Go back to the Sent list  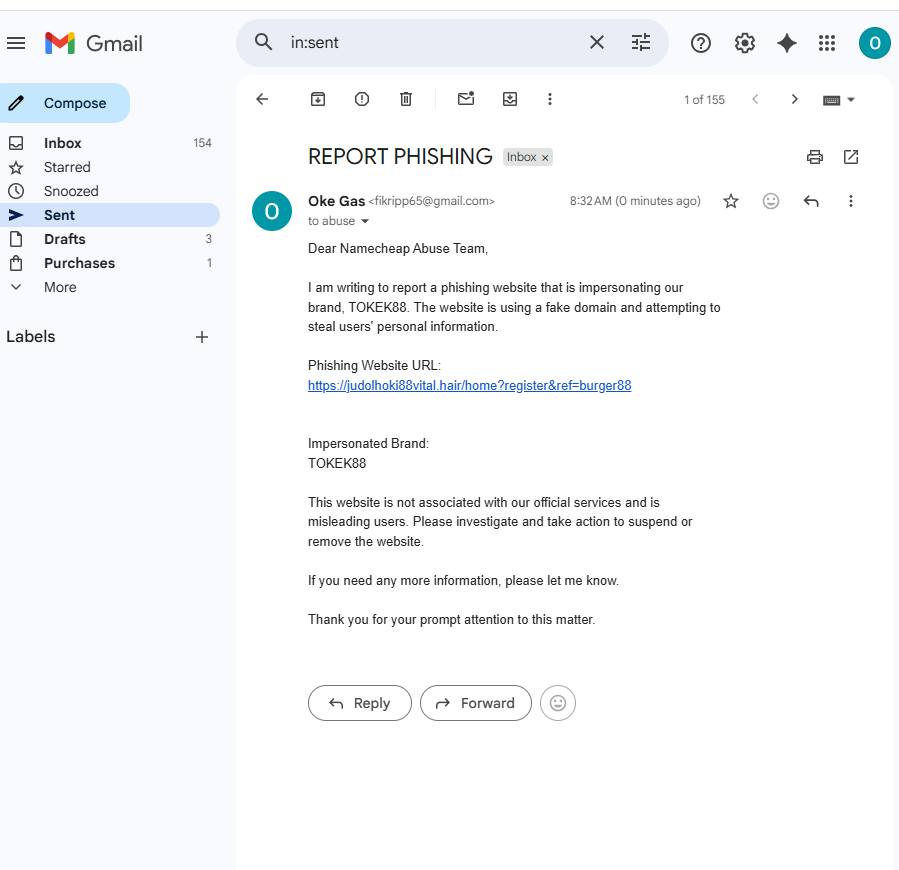(x=262, y=99)
